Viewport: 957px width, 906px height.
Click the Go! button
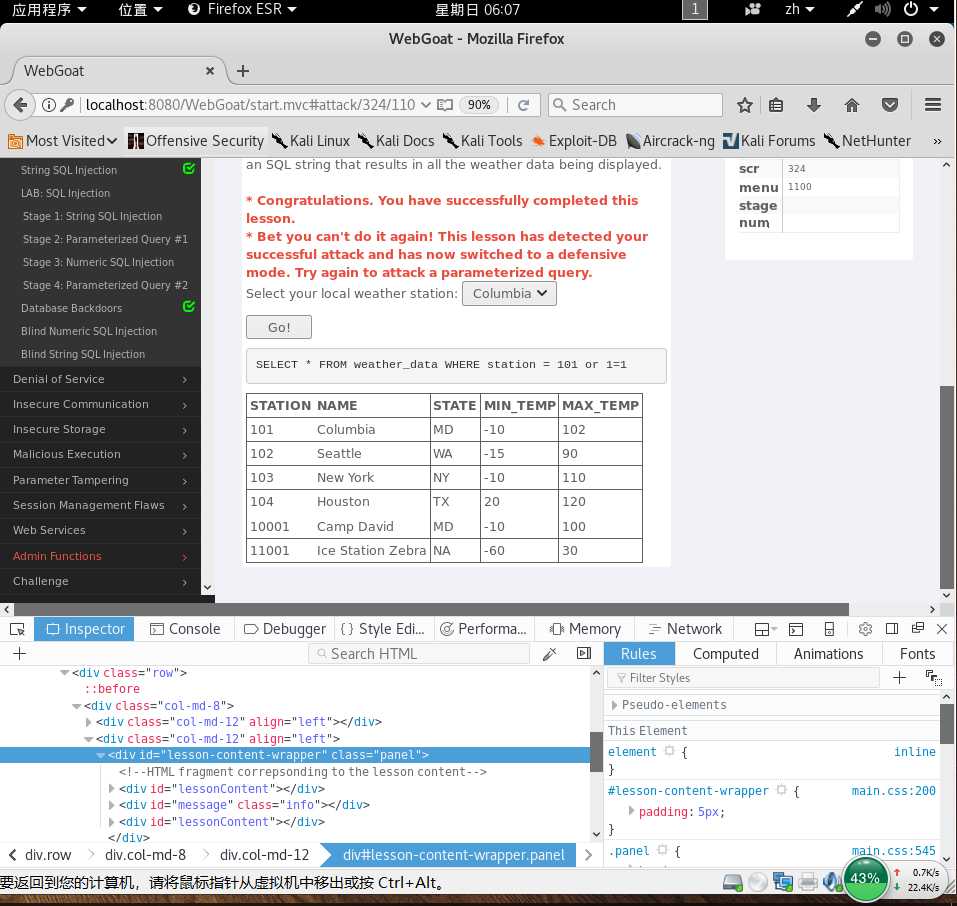(x=279, y=327)
